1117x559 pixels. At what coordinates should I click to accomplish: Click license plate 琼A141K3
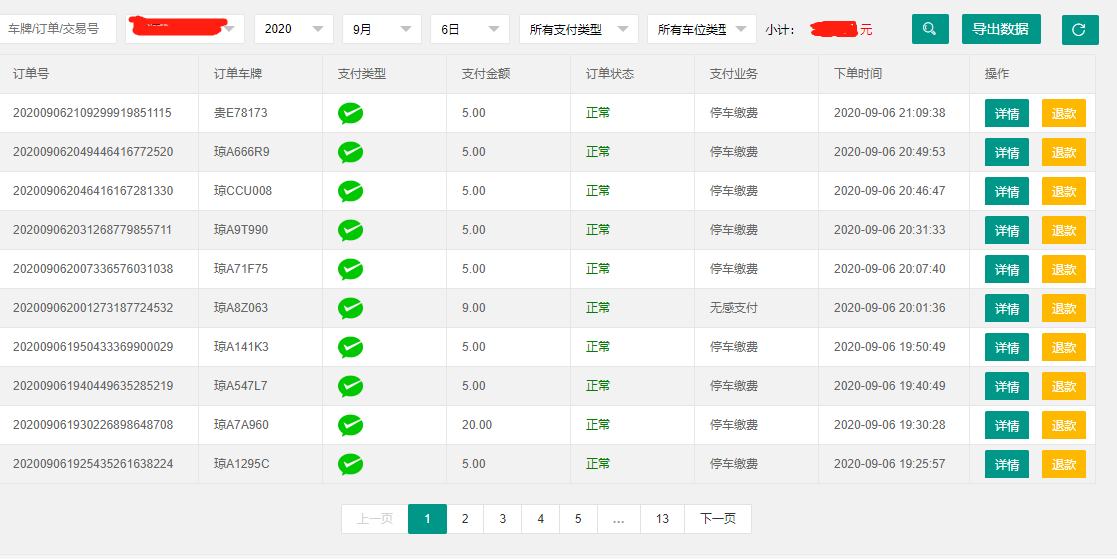click(241, 348)
